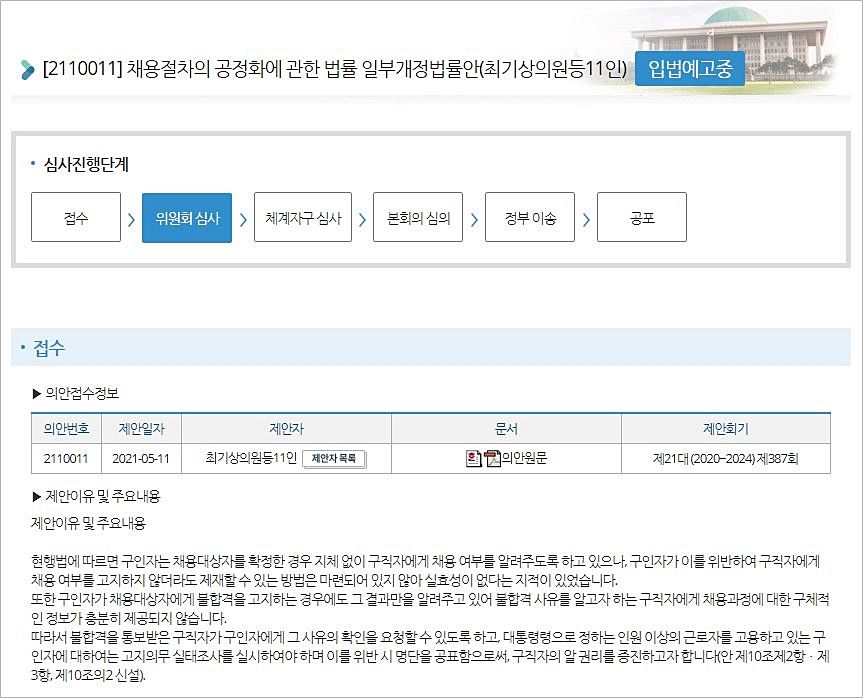Open the HWP document icon for 의안원문

click(473, 458)
